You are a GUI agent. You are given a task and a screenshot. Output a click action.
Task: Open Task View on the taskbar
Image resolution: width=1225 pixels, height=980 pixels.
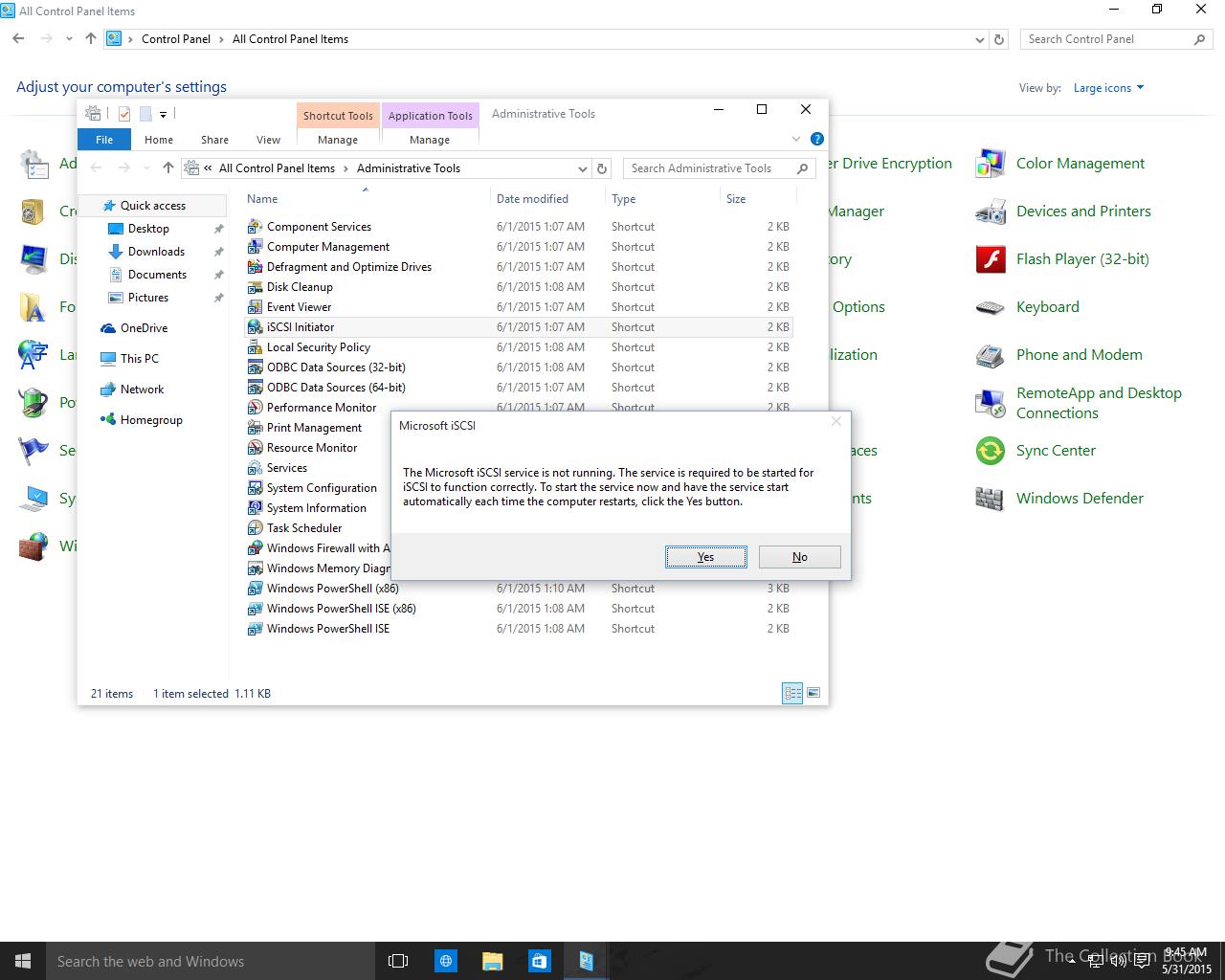[398, 961]
